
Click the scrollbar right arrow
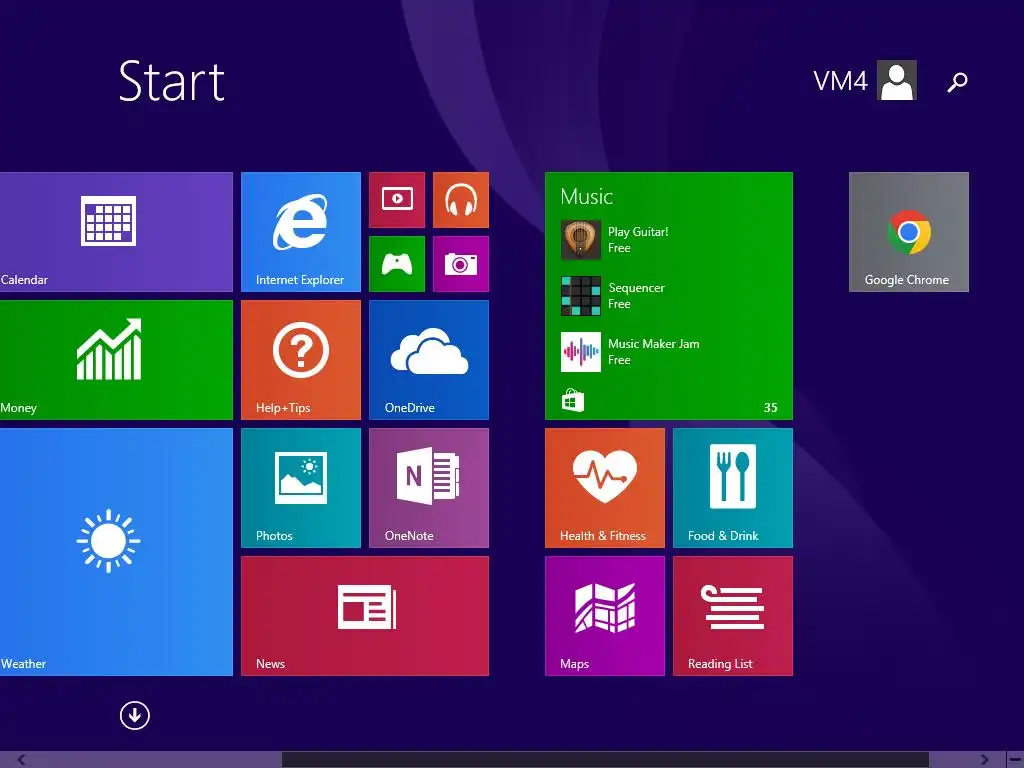[985, 760]
